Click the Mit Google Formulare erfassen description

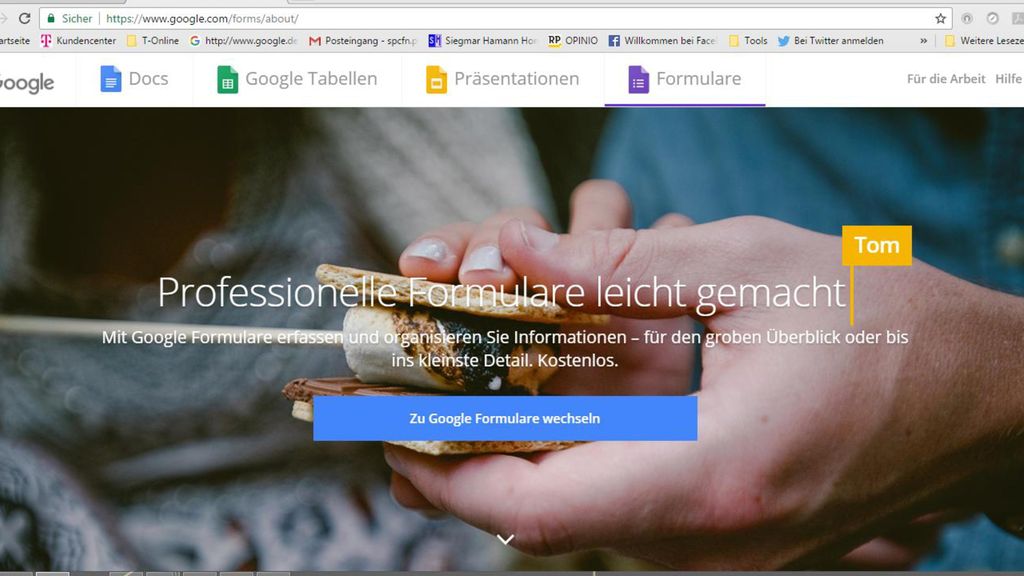point(505,349)
